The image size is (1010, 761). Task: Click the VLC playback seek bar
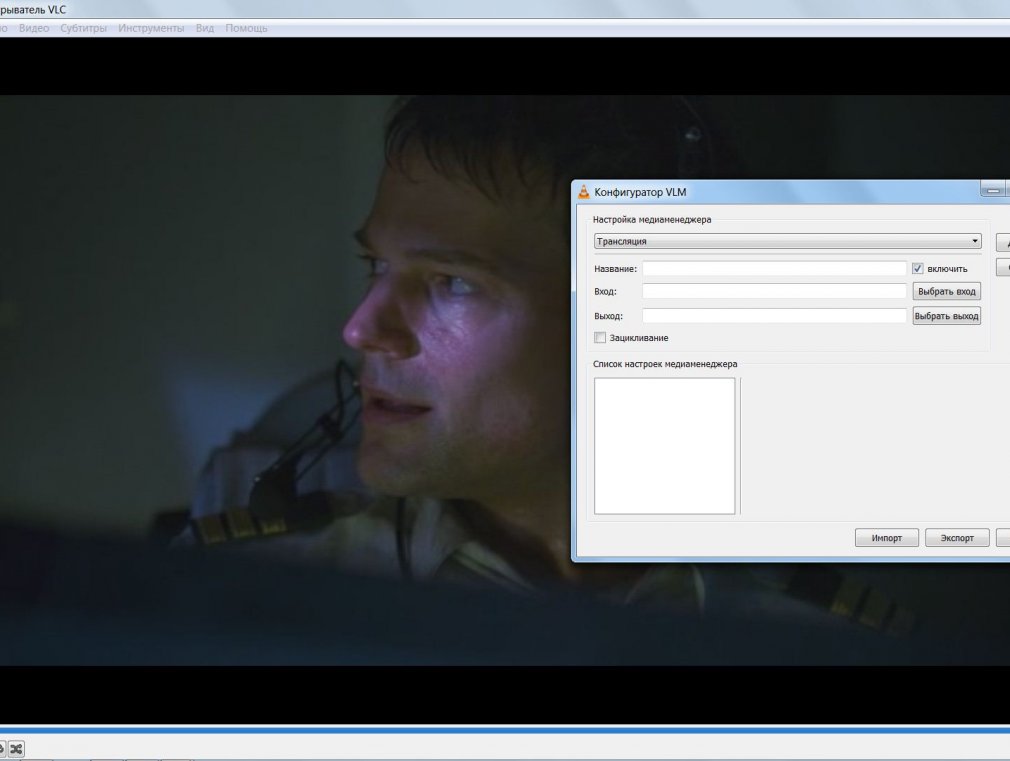coord(505,730)
